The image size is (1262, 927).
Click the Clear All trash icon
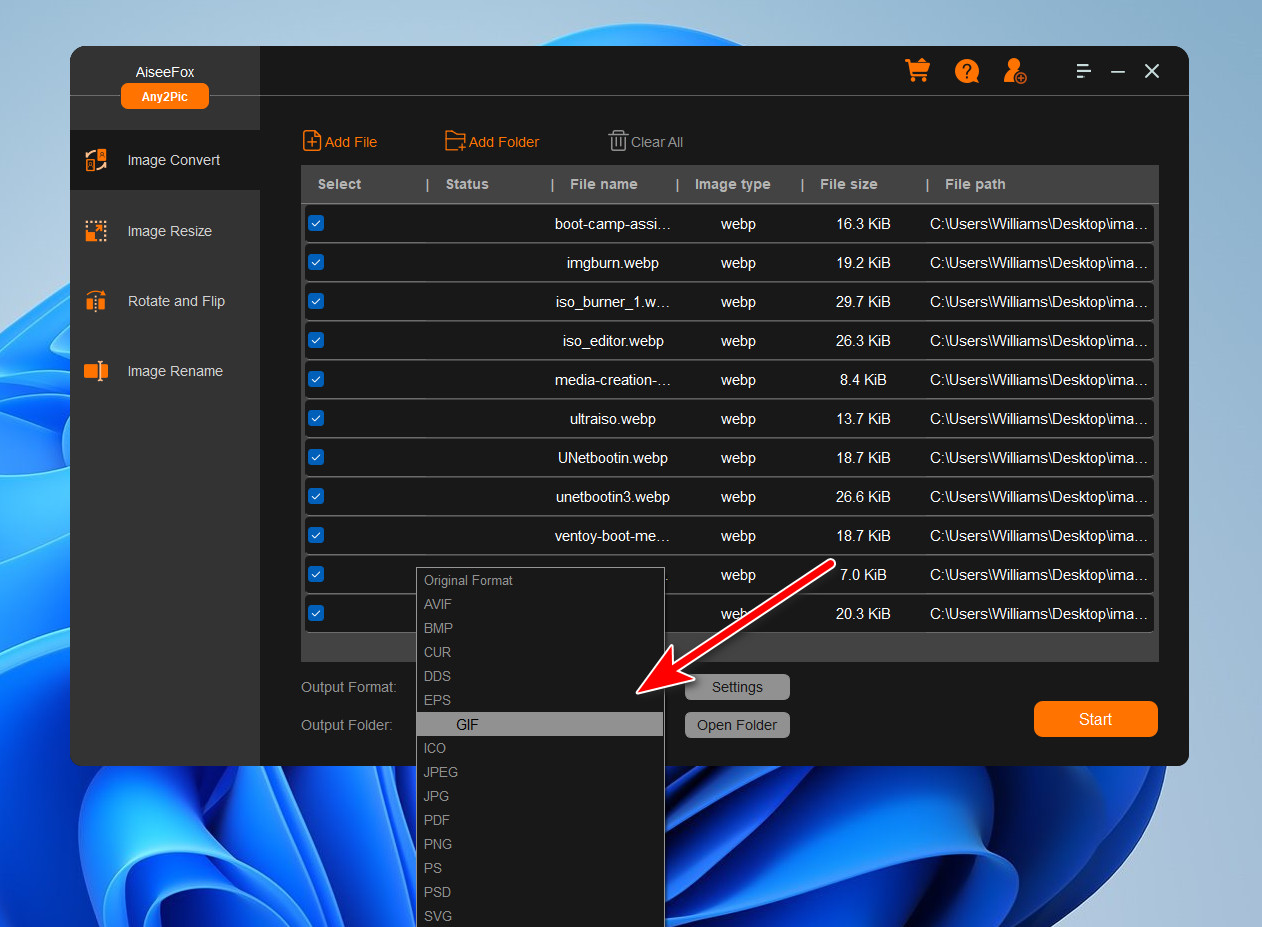618,141
